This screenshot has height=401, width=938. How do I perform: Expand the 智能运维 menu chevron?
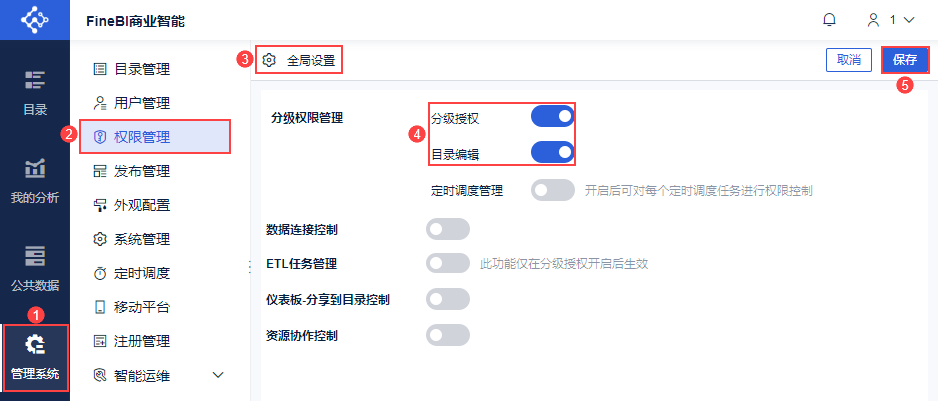[x=219, y=375]
